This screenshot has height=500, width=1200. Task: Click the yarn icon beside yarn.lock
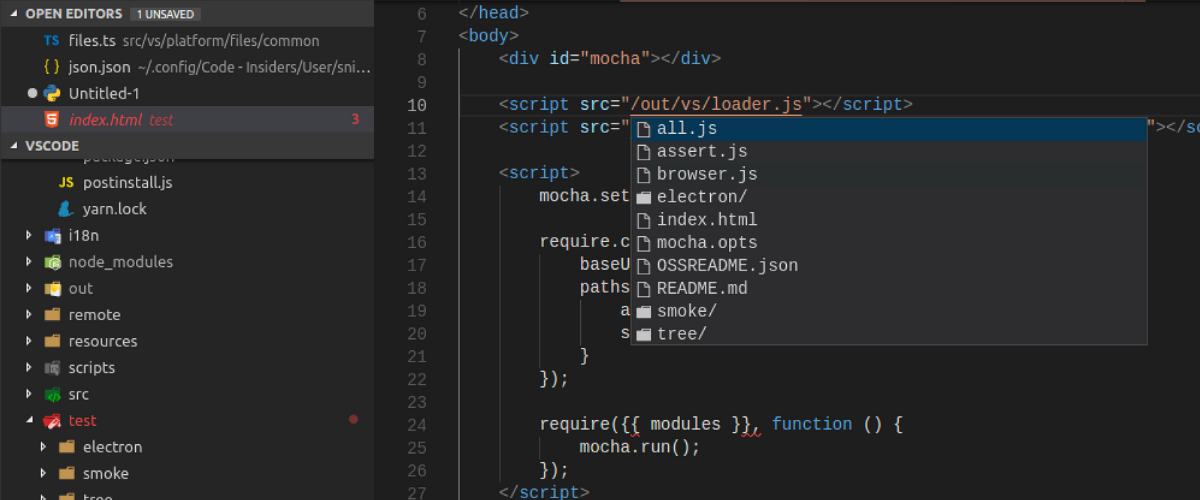(x=66, y=209)
